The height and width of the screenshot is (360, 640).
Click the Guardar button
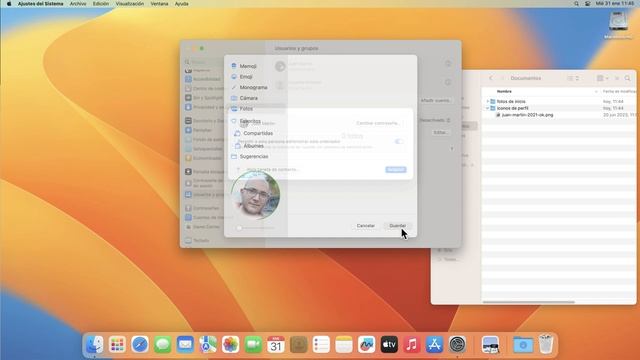[397, 226]
